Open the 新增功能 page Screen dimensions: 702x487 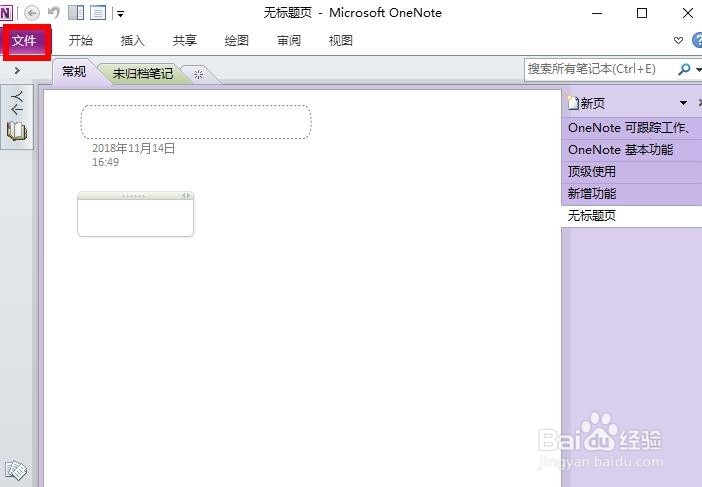(x=631, y=194)
